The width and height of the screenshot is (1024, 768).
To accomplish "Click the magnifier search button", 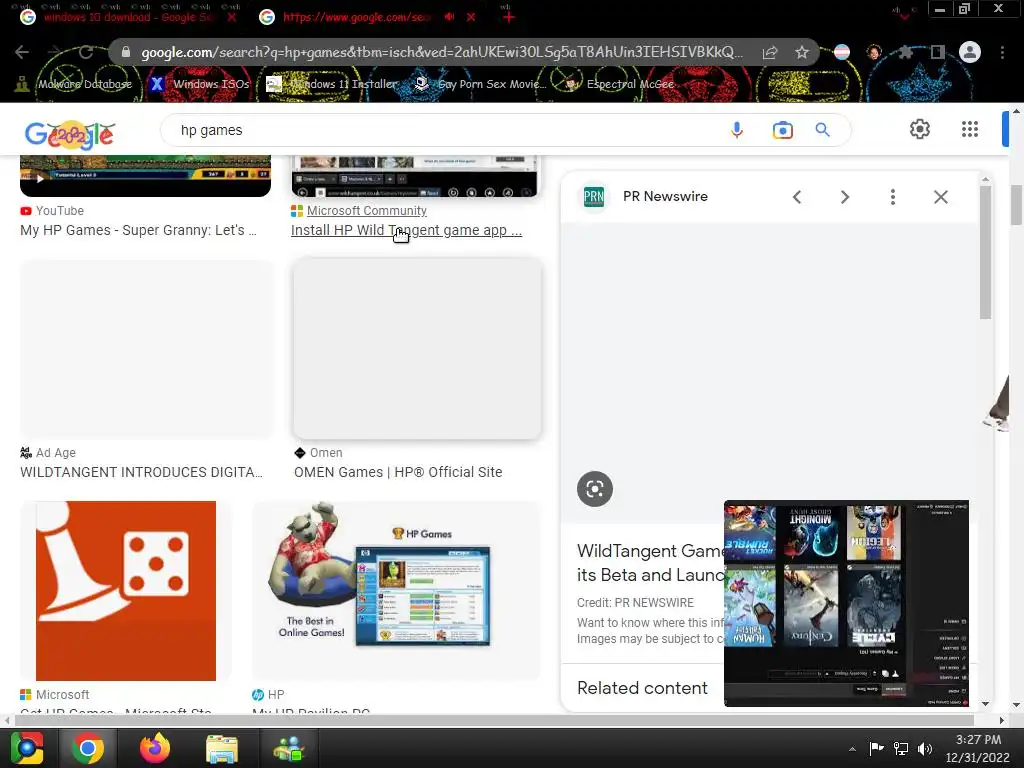I will [822, 130].
